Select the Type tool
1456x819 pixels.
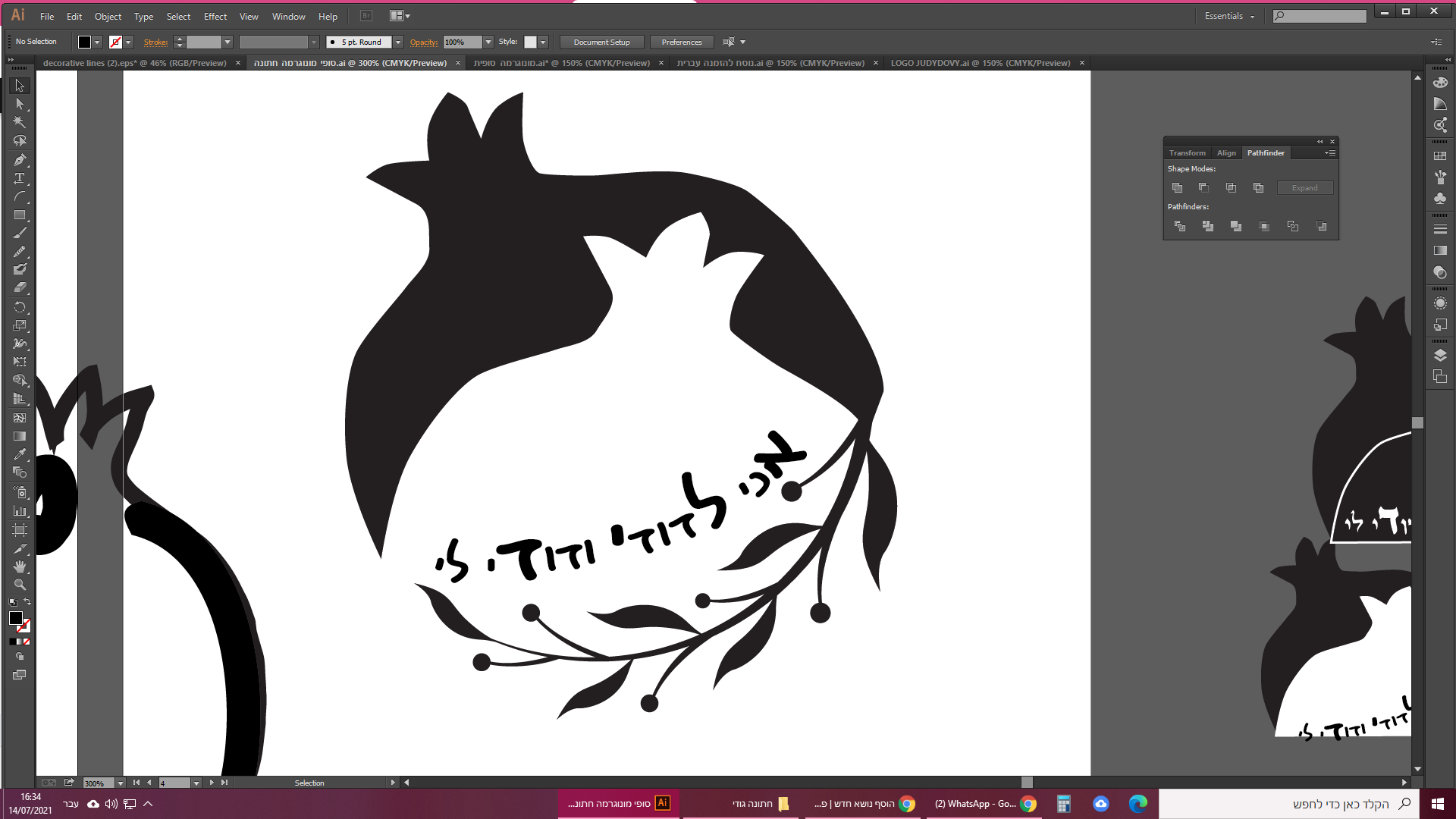pyautogui.click(x=20, y=178)
